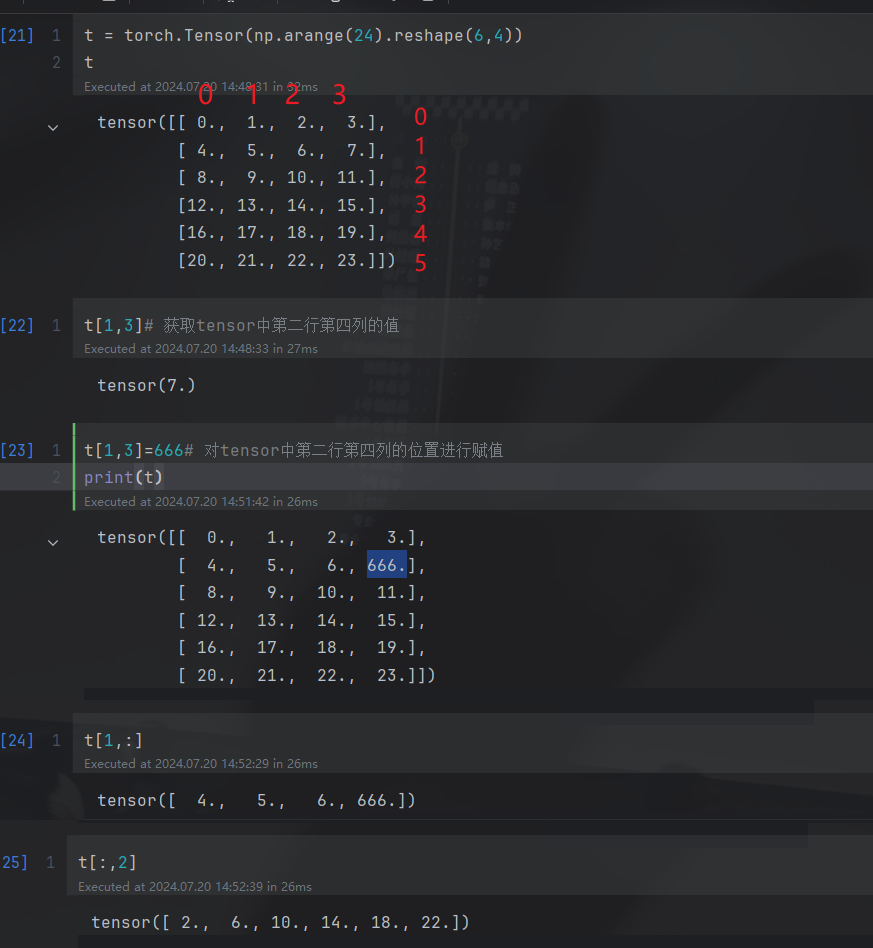This screenshot has width=873, height=948.
Task: Click 'Executed at 2024.07.20 14:52:29 in 26ms'
Action: pos(201,764)
